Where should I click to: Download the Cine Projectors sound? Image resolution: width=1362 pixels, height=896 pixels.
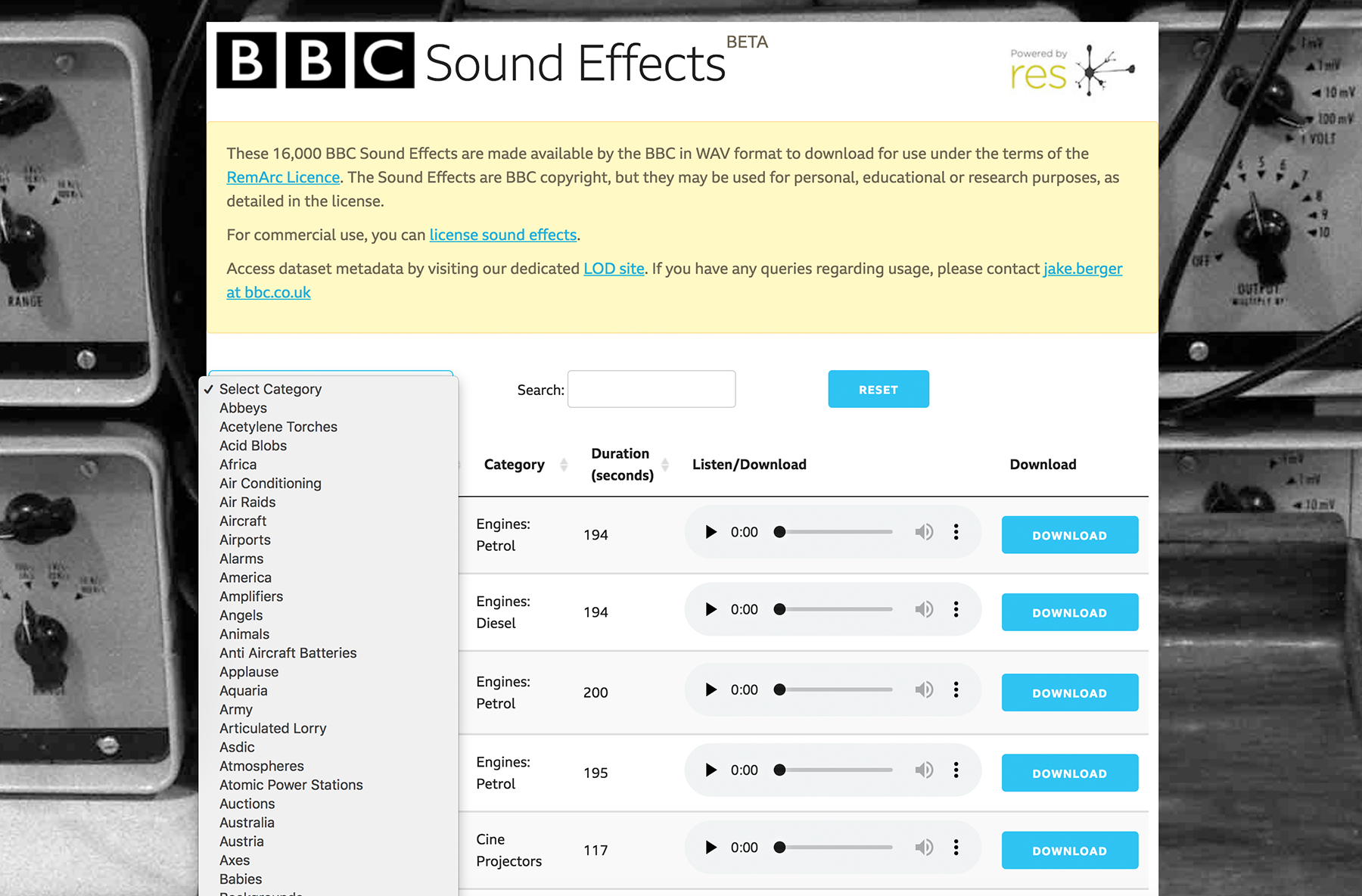(1070, 851)
